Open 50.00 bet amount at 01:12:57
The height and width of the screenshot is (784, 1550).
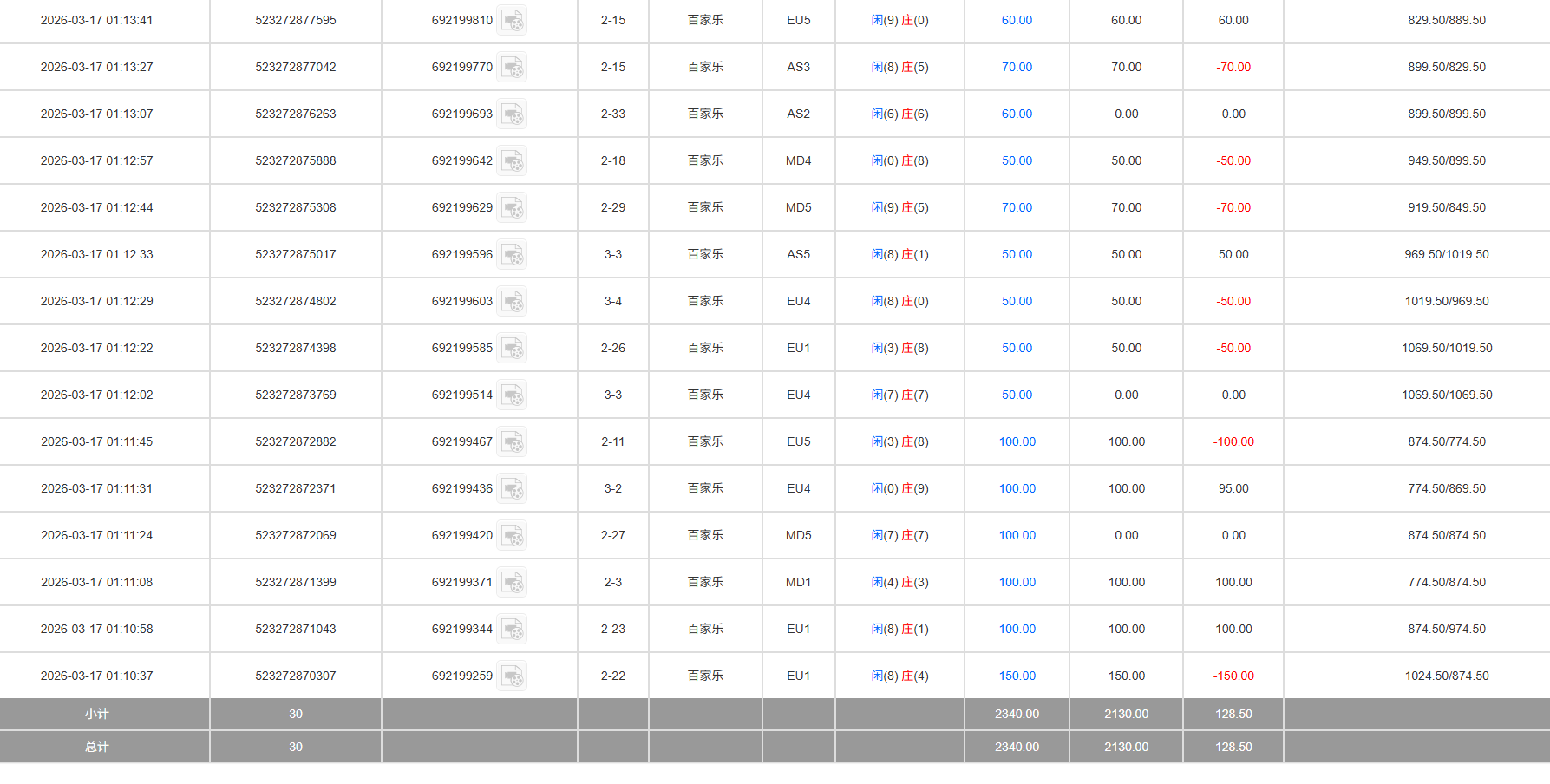click(x=1017, y=160)
